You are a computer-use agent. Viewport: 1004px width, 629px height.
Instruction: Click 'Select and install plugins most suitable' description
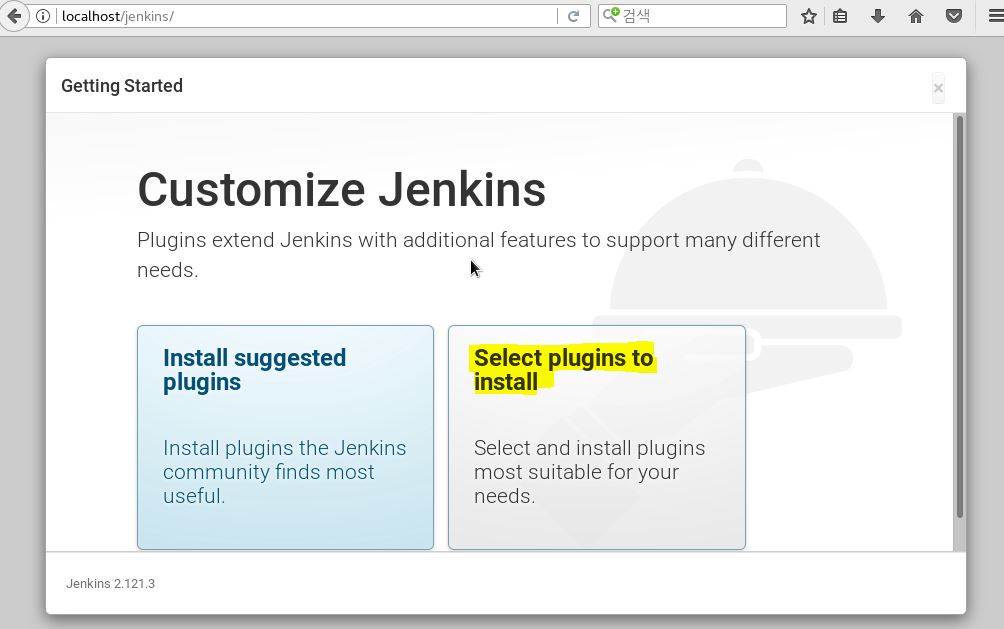point(589,472)
